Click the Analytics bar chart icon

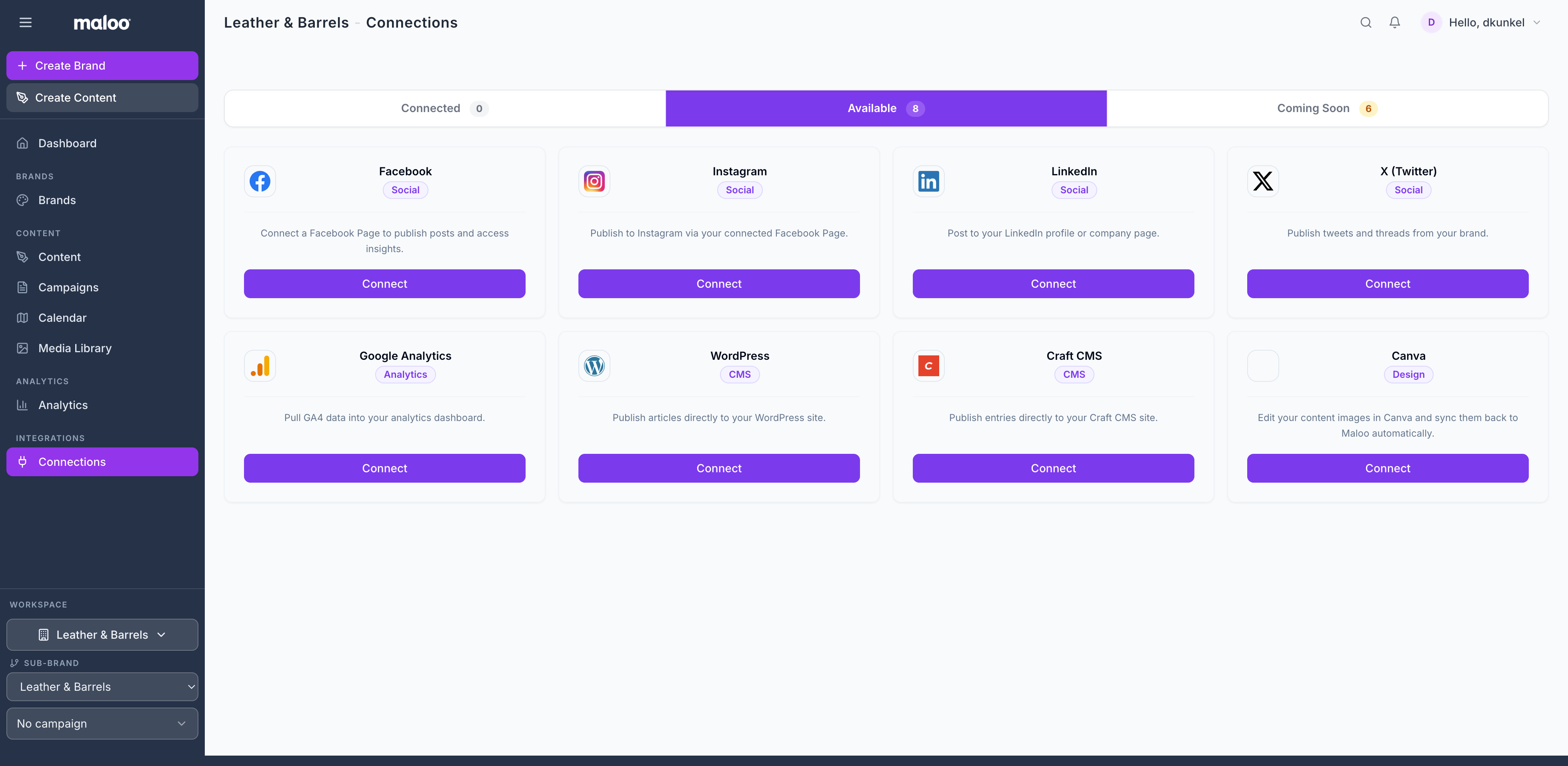(22, 405)
